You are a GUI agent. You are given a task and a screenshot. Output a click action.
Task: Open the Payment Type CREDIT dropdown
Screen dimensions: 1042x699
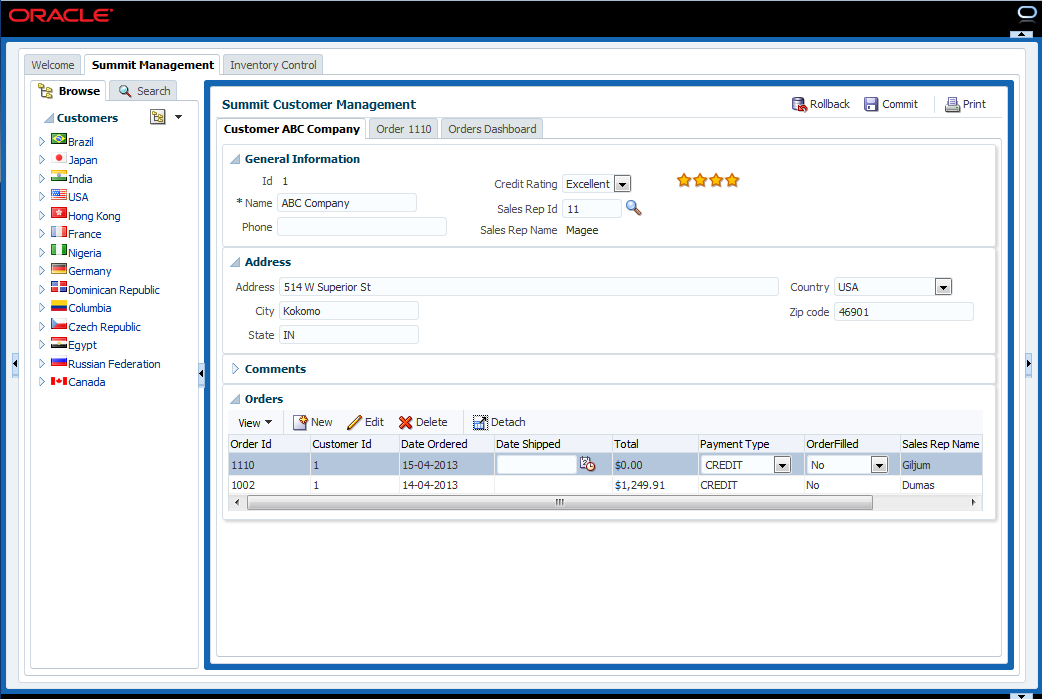coord(782,465)
